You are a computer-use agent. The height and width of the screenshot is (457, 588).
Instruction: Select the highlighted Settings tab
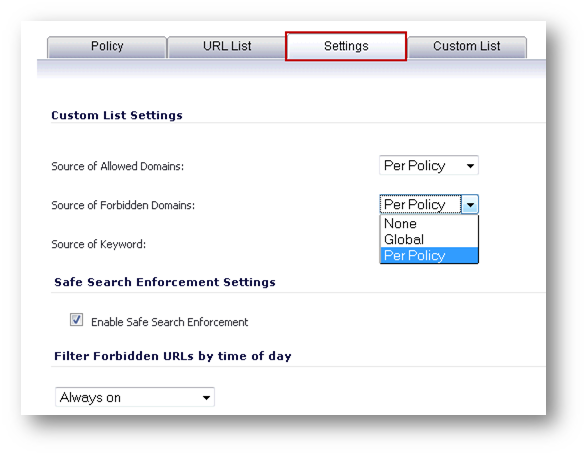pyautogui.click(x=346, y=46)
